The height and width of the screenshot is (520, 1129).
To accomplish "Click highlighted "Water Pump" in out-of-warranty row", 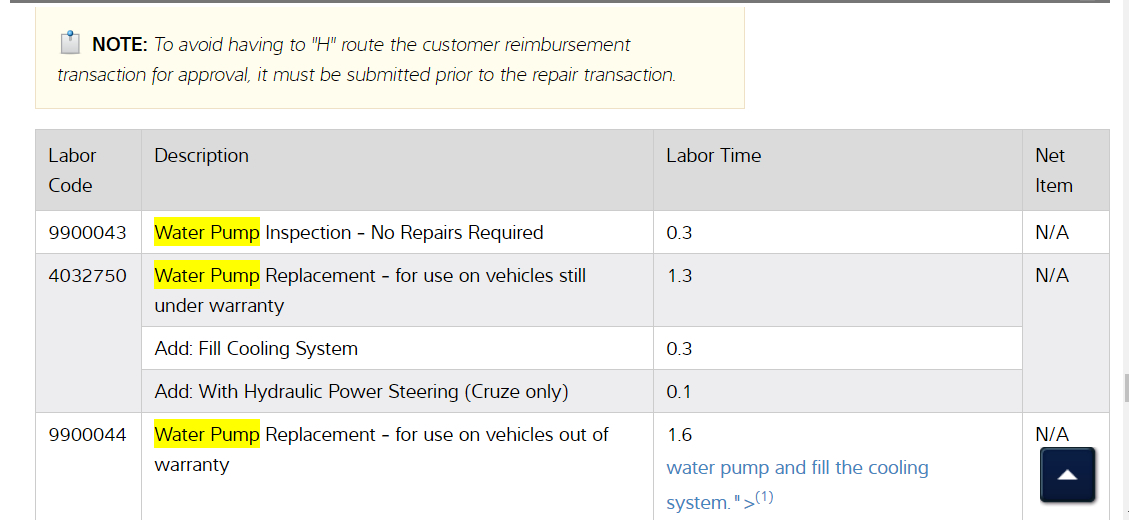I will [x=206, y=435].
